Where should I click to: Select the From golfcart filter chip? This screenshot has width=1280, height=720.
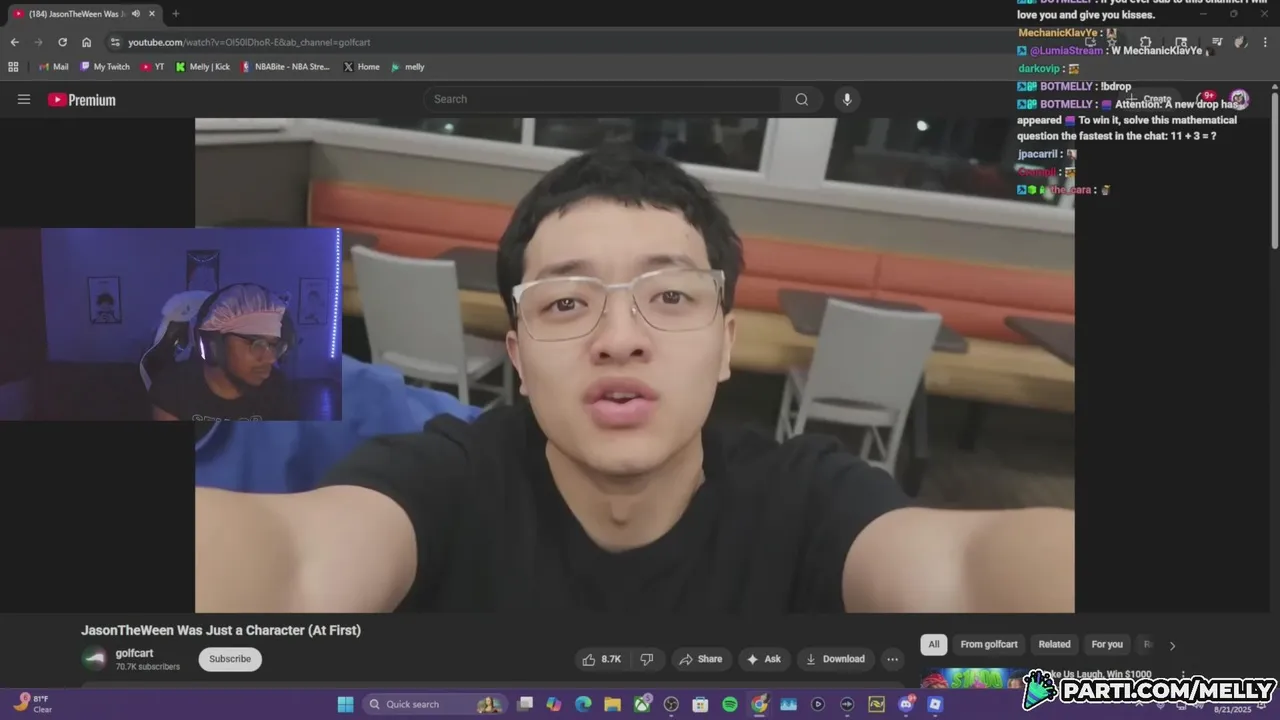click(x=989, y=644)
